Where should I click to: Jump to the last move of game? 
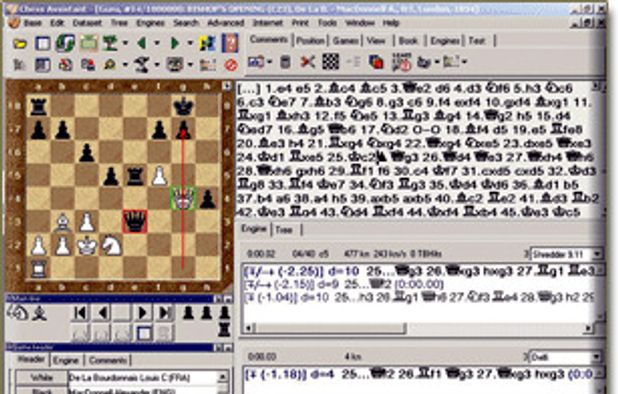[x=164, y=313]
